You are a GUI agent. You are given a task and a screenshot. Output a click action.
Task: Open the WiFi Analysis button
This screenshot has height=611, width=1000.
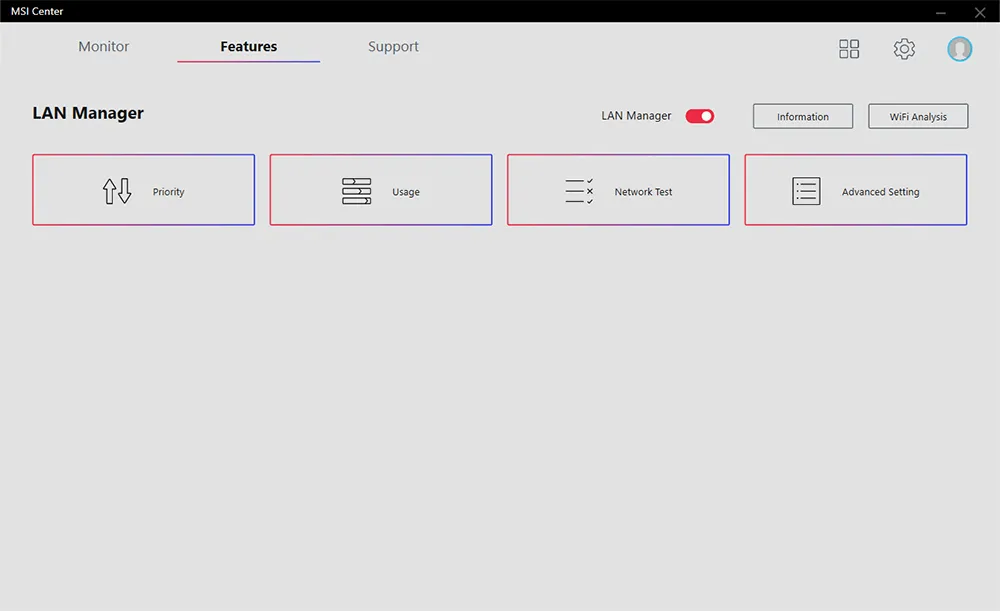tap(918, 117)
